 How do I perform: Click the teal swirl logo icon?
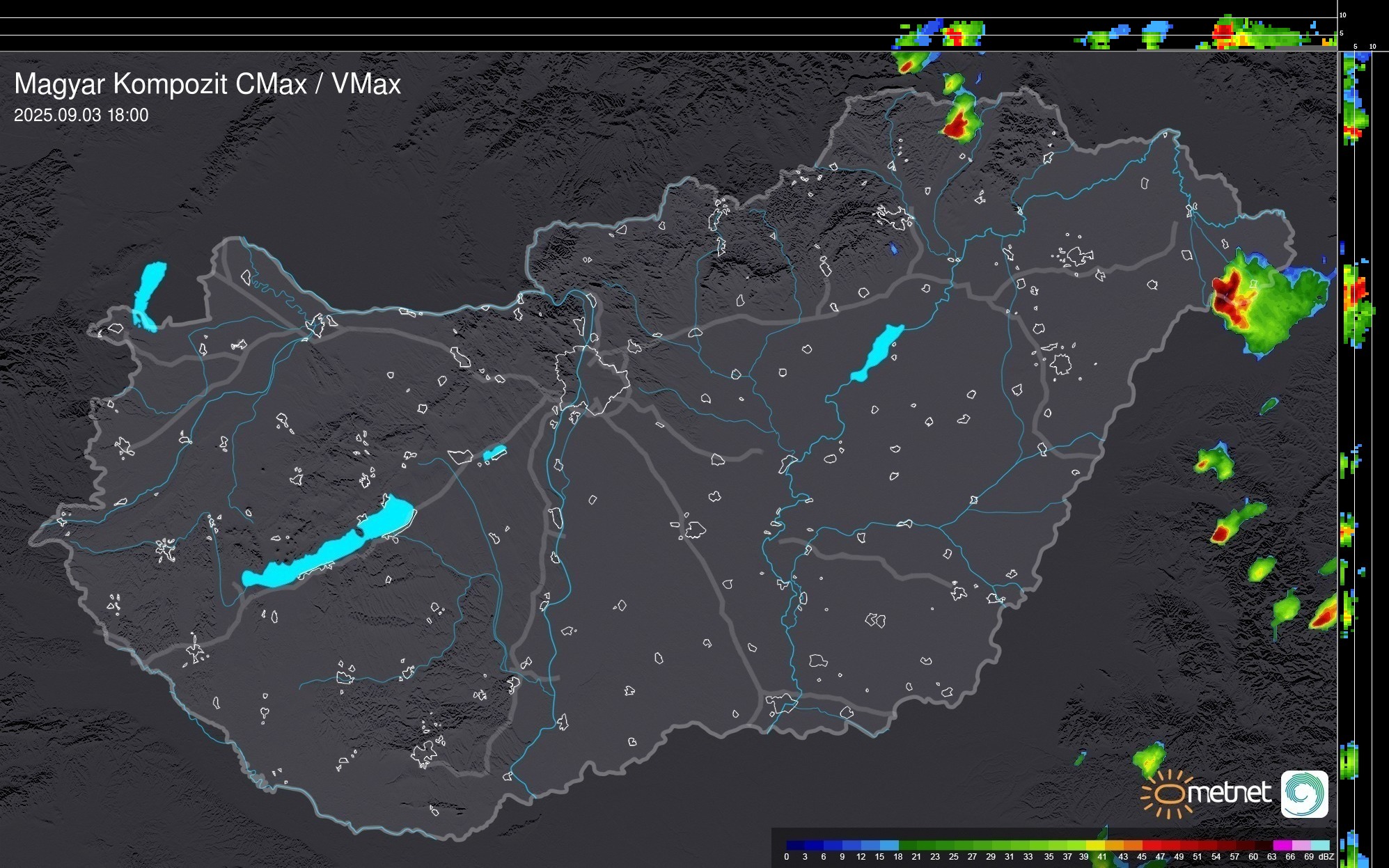coord(1304,794)
